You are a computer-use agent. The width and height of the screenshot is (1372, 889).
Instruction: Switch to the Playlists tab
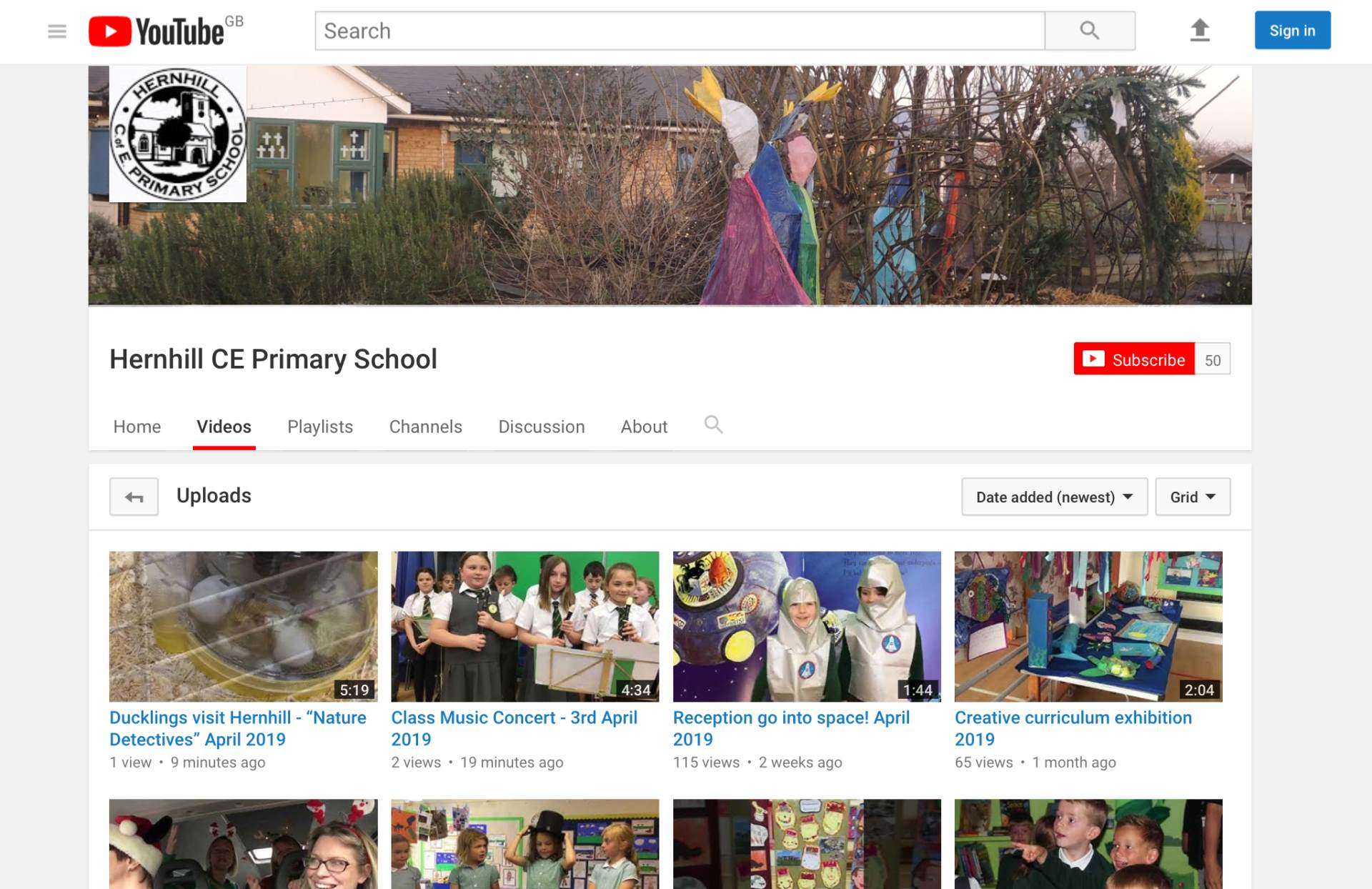[320, 427]
